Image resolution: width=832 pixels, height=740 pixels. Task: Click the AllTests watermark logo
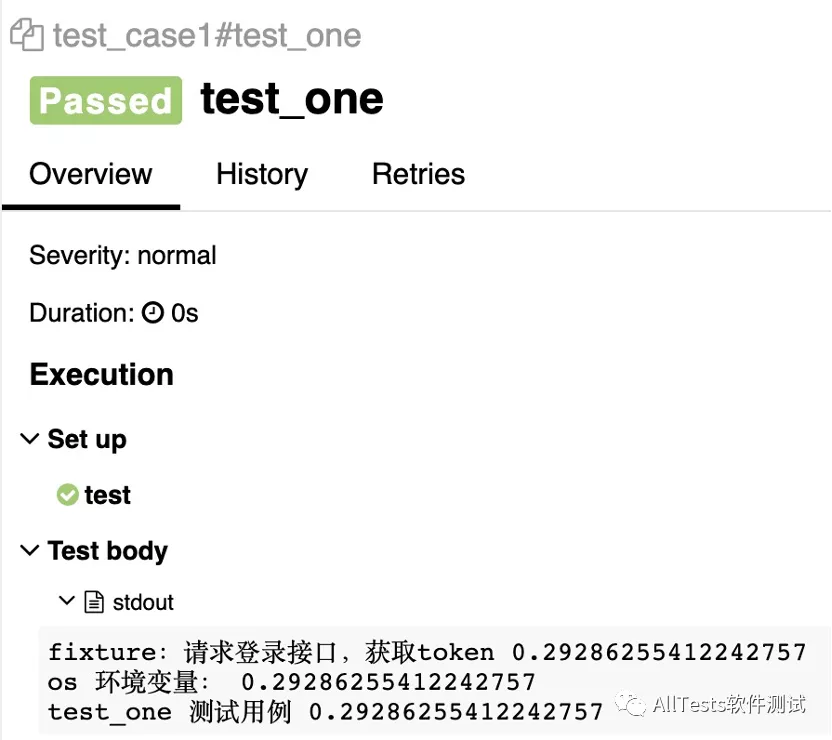[631, 705]
